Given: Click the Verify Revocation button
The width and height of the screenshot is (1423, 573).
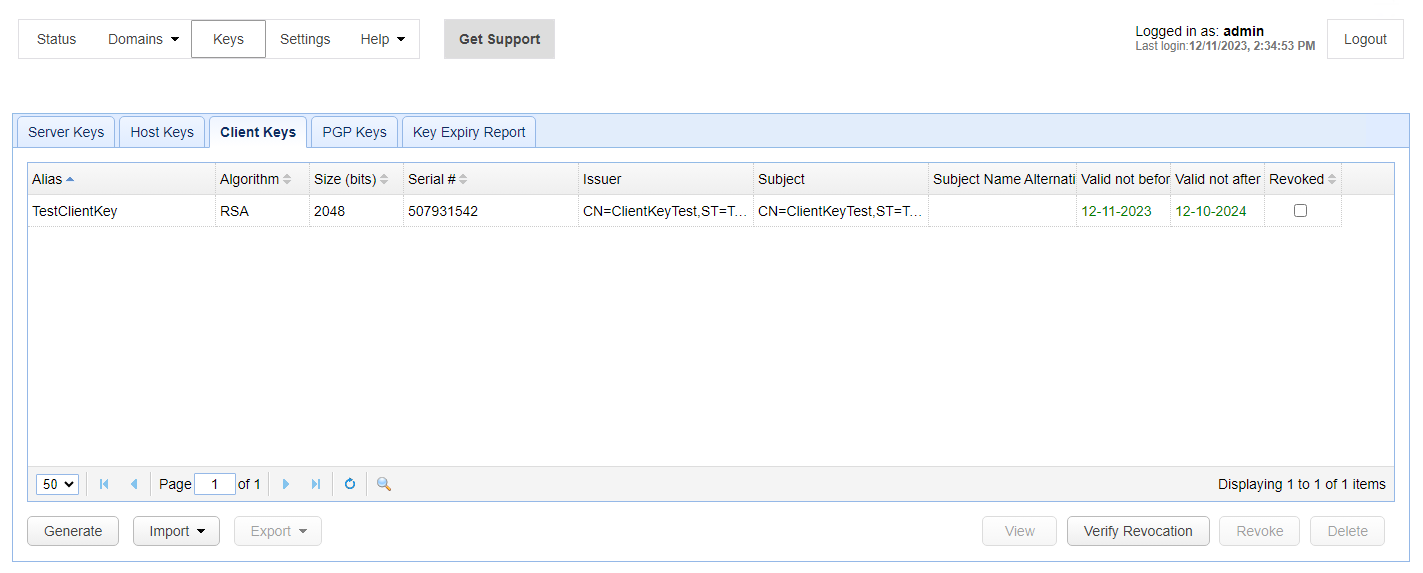Looking at the screenshot, I should click(1138, 531).
